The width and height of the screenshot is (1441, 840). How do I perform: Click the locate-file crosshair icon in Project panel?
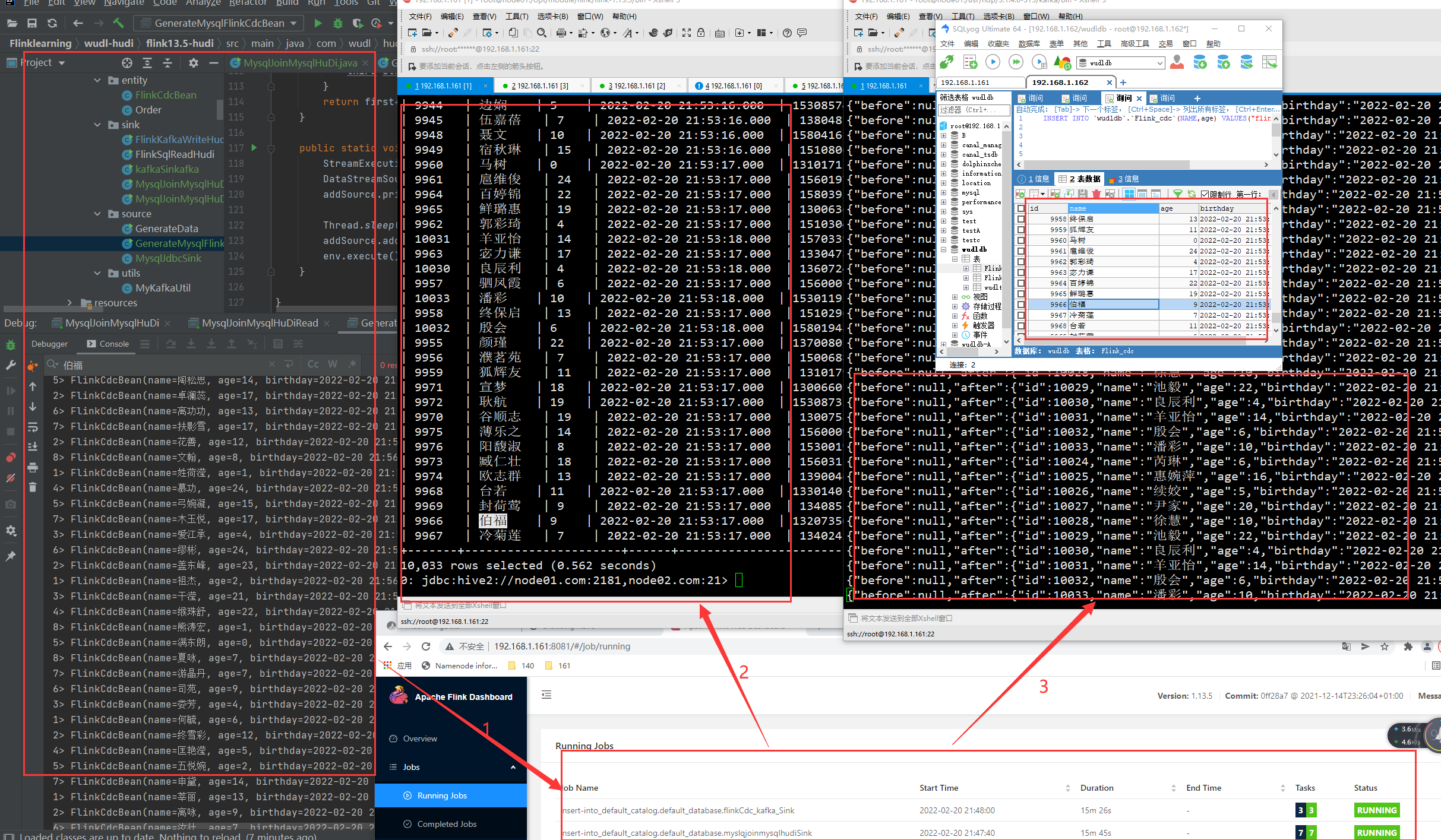[127, 62]
